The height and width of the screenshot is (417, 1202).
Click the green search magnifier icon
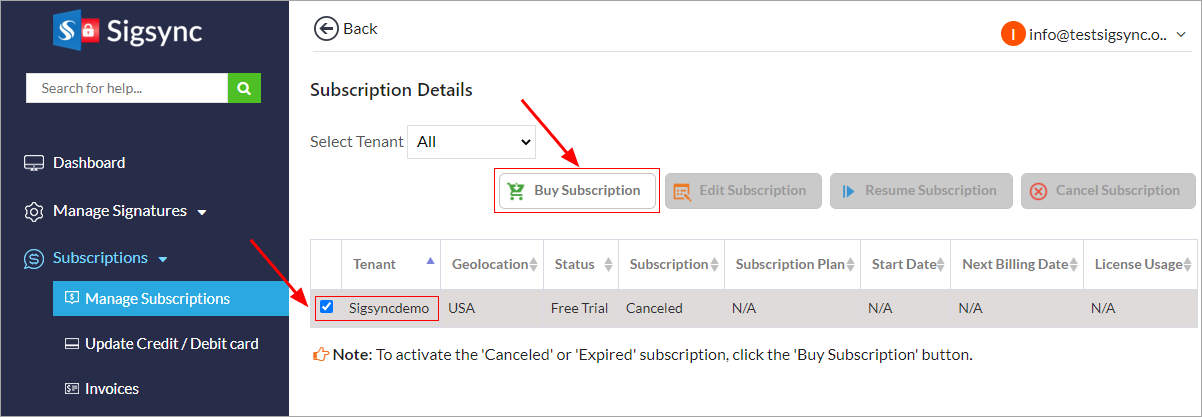pos(244,88)
